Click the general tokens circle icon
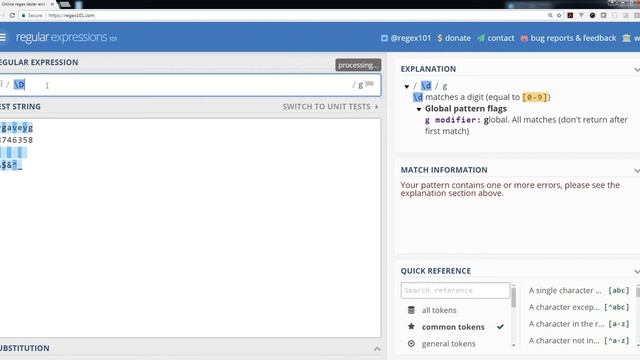This screenshot has width=640, height=360. tap(411, 344)
